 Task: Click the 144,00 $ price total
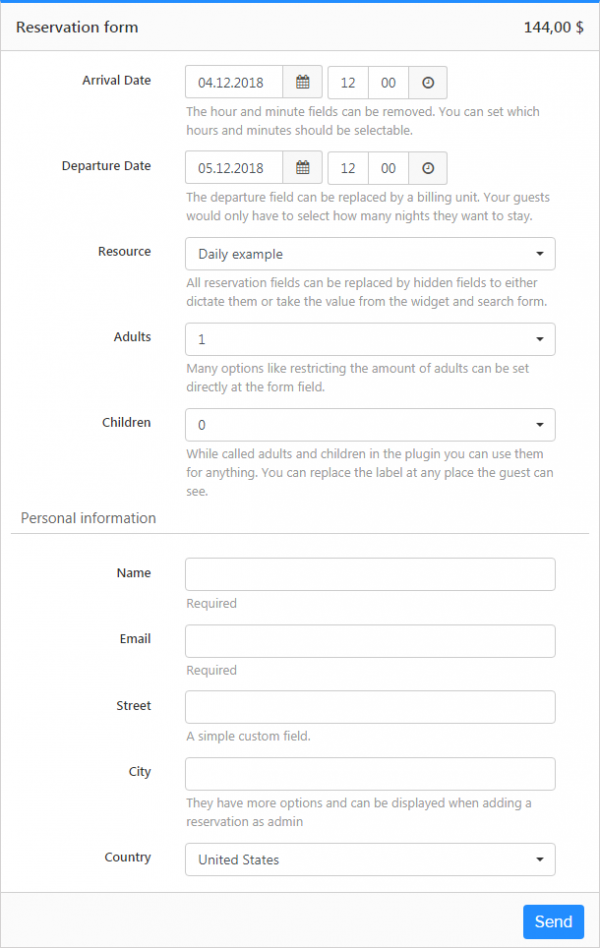pos(553,27)
